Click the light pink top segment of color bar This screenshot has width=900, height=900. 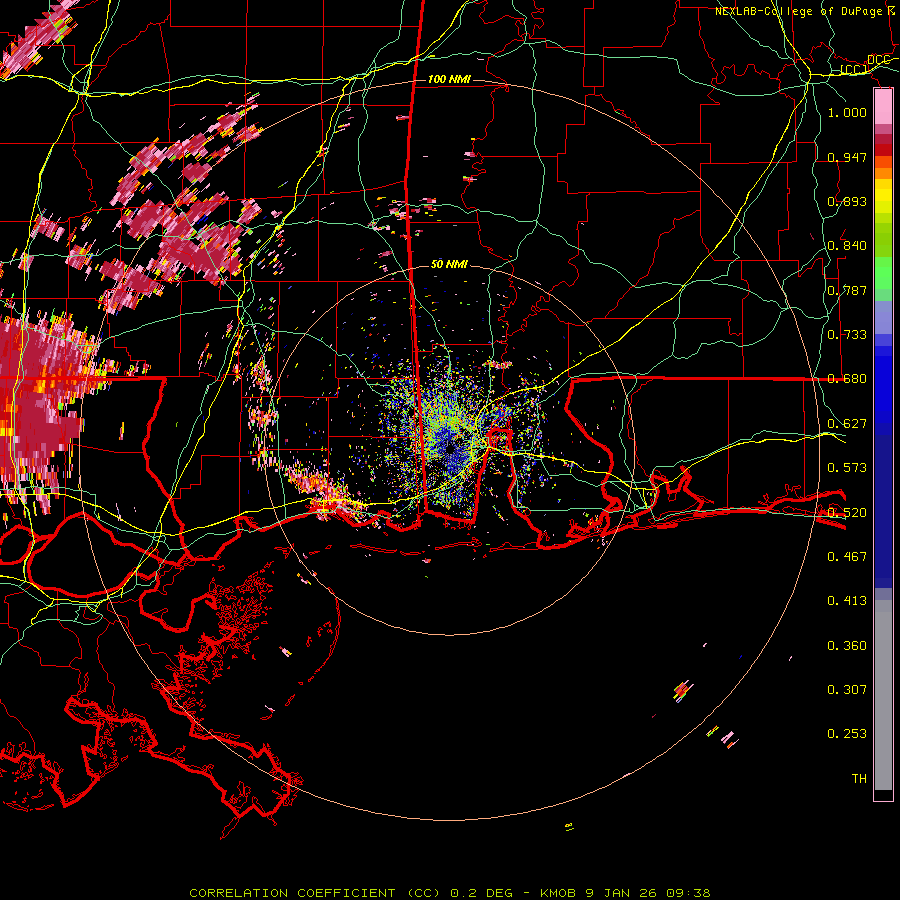883,106
